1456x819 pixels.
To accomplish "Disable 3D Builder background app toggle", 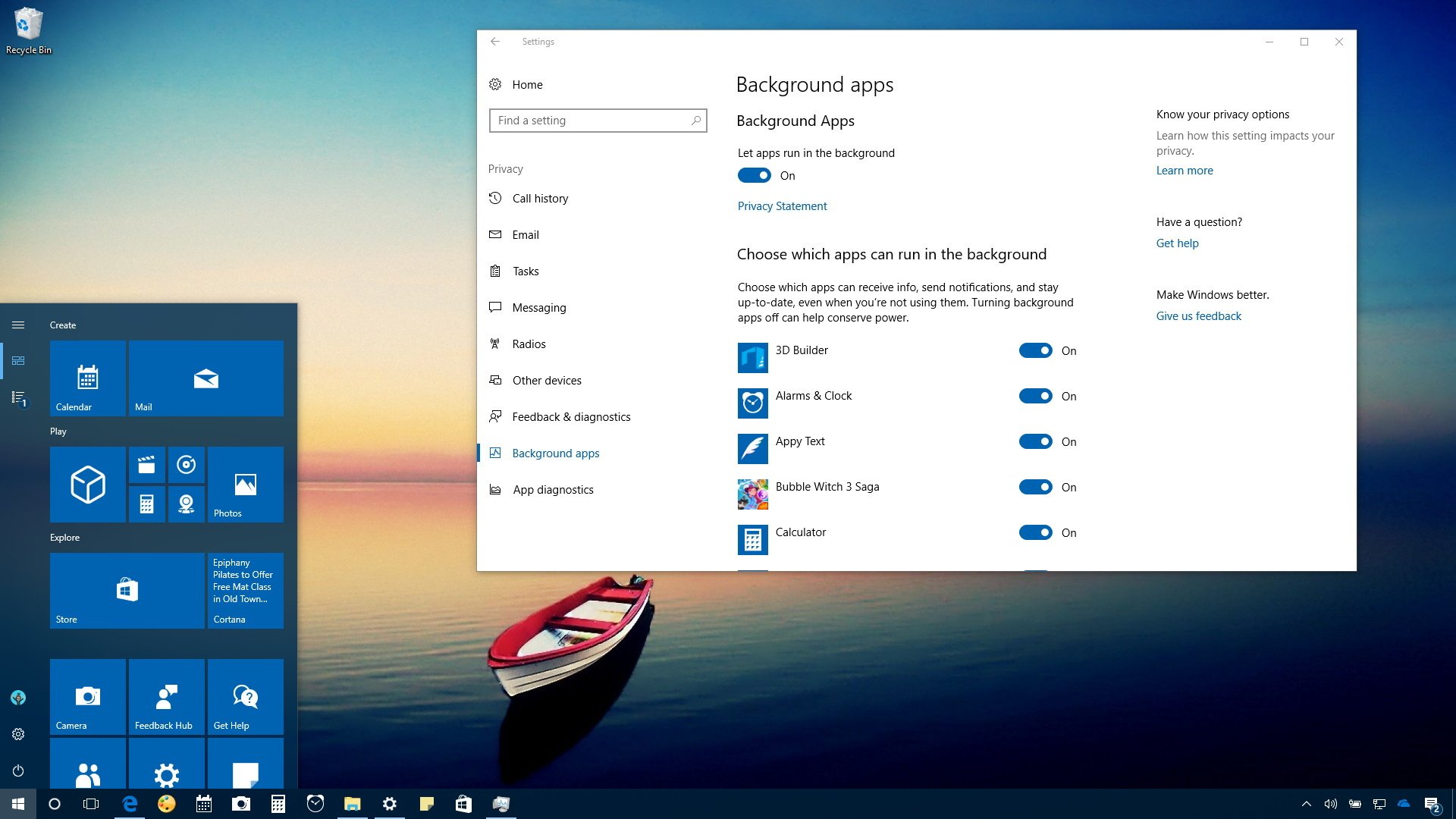I will (x=1036, y=350).
